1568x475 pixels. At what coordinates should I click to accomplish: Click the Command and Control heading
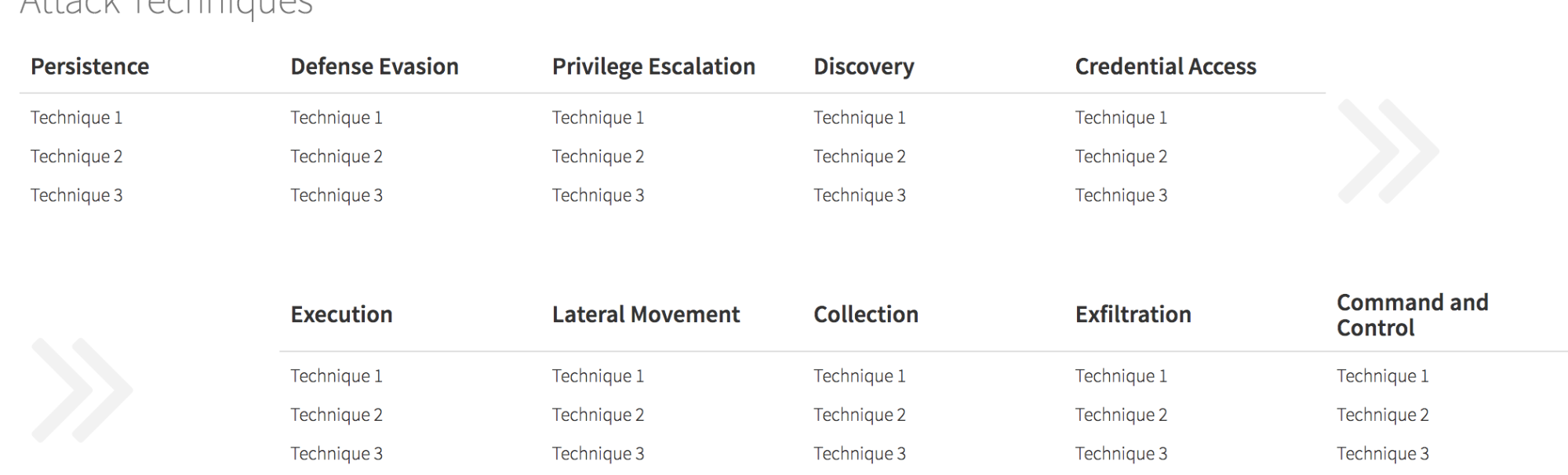(1412, 314)
